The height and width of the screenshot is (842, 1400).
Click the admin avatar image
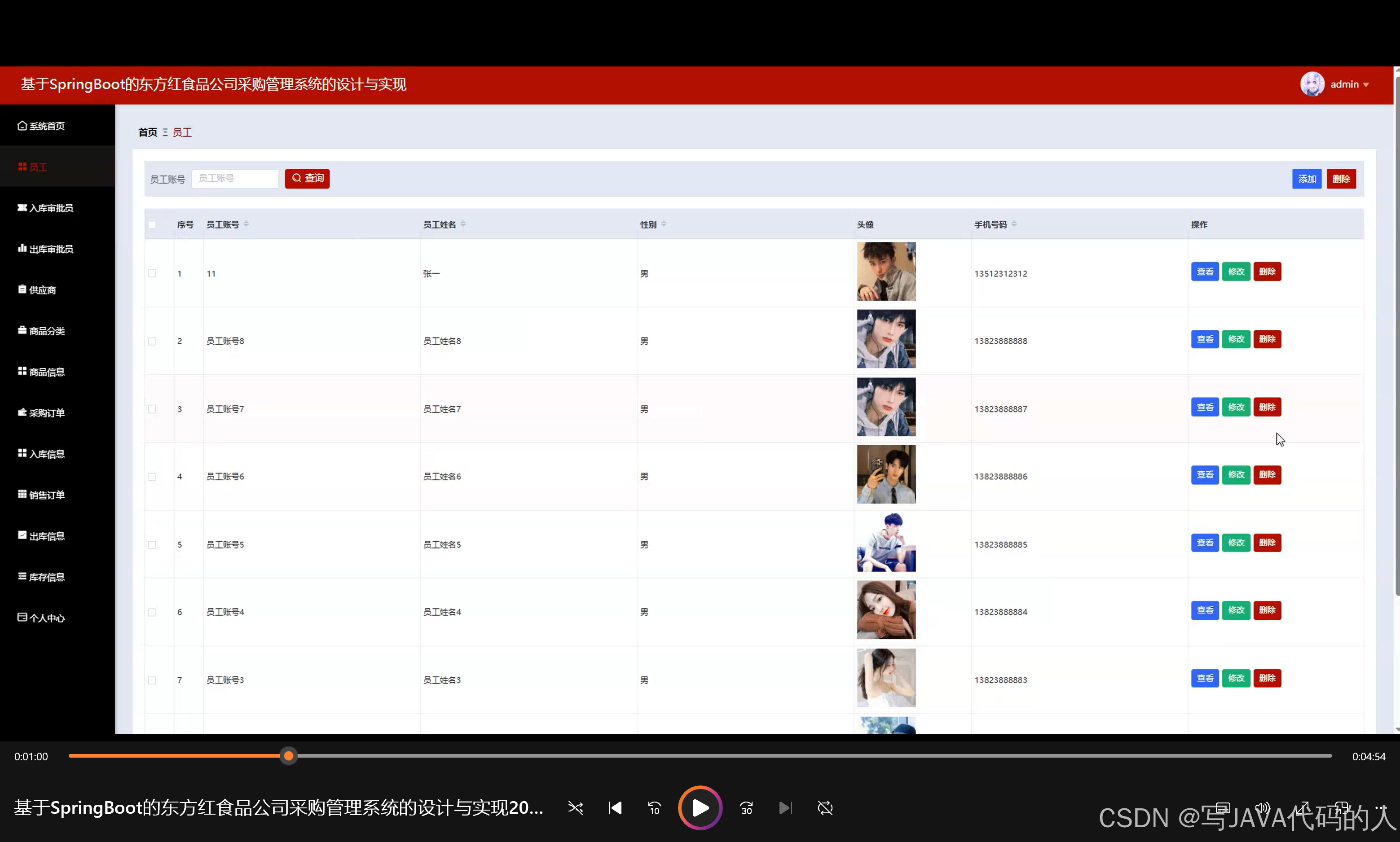[1312, 84]
